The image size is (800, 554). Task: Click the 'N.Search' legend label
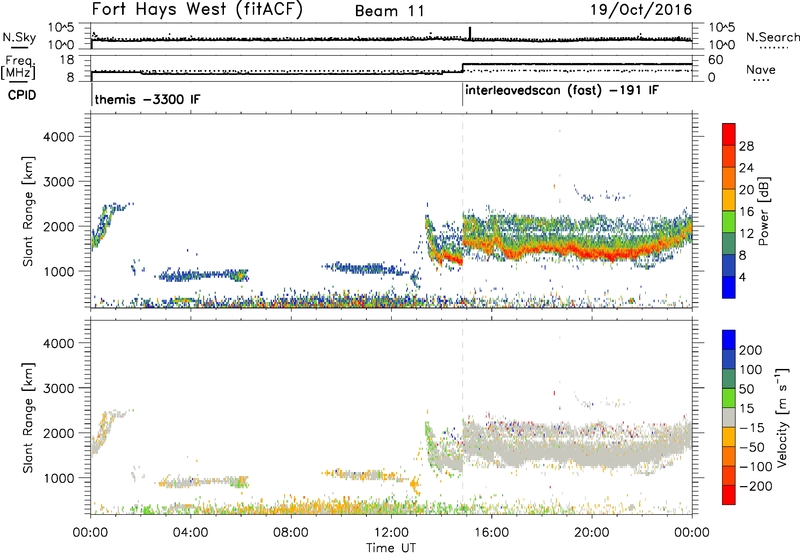tap(772, 37)
